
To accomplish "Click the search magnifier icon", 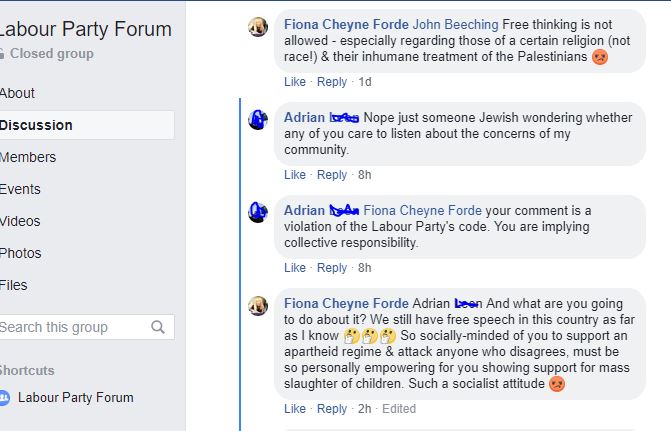I will click(158, 327).
